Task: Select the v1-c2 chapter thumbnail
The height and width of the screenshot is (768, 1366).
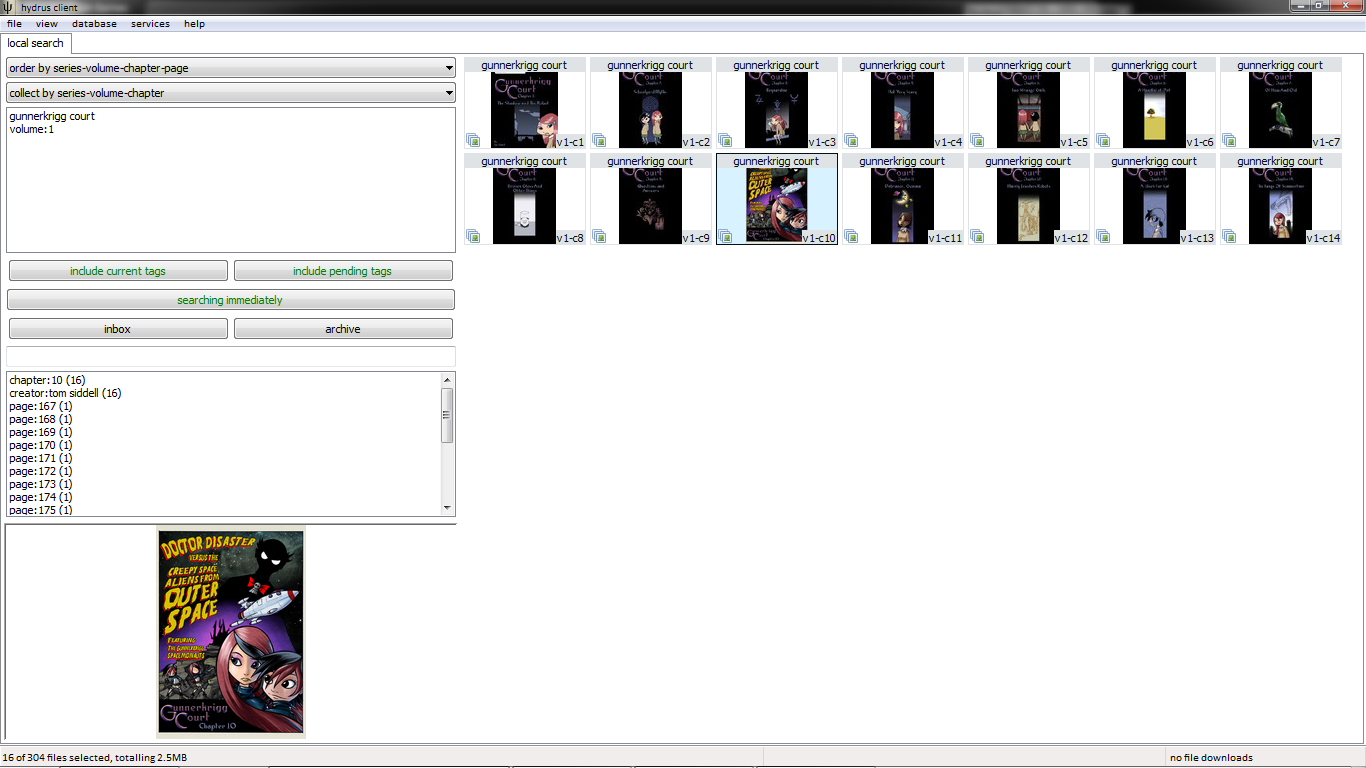Action: click(x=651, y=103)
